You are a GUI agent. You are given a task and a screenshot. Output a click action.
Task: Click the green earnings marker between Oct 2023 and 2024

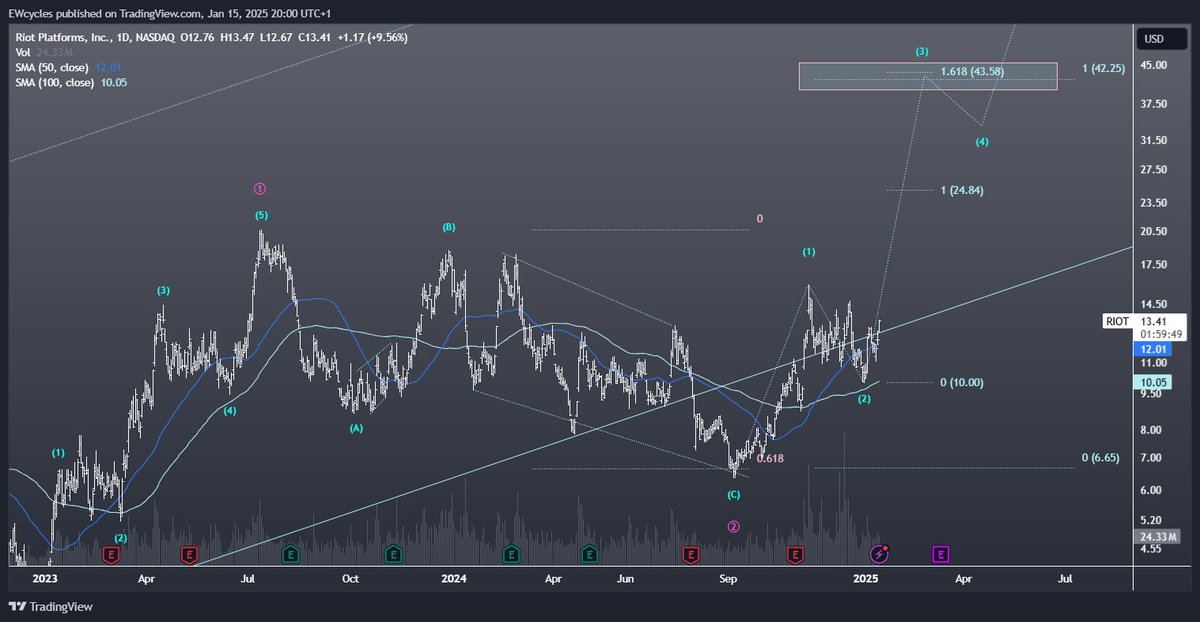[x=394, y=553]
